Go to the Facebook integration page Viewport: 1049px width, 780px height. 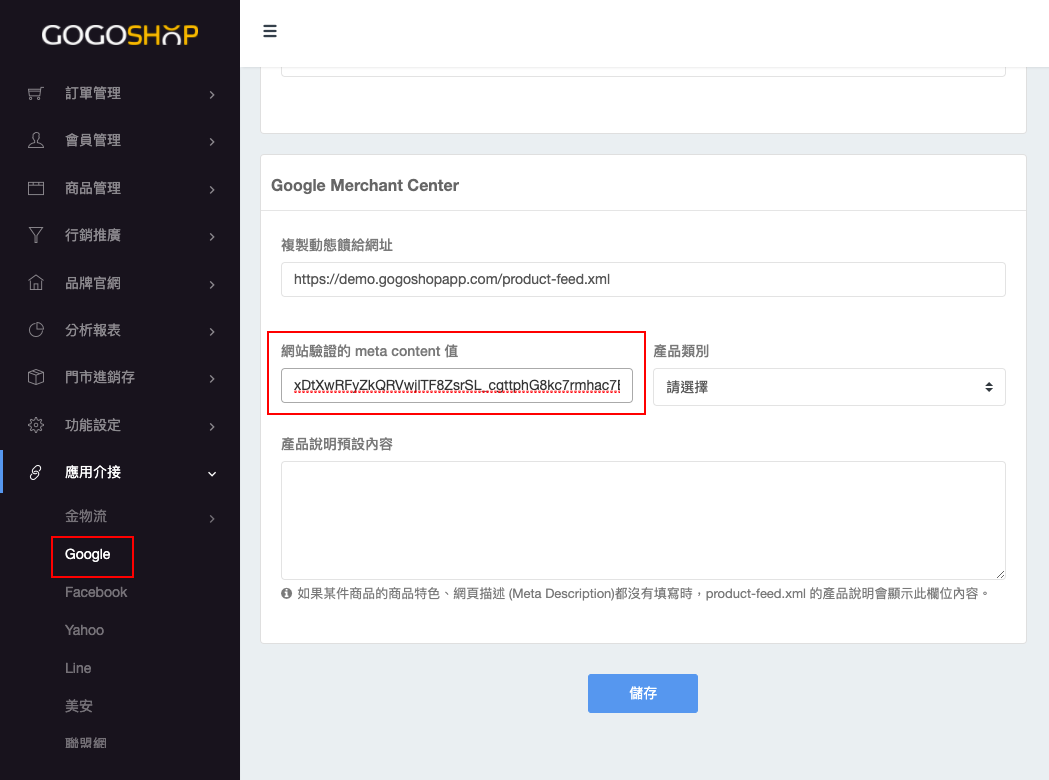(96, 592)
